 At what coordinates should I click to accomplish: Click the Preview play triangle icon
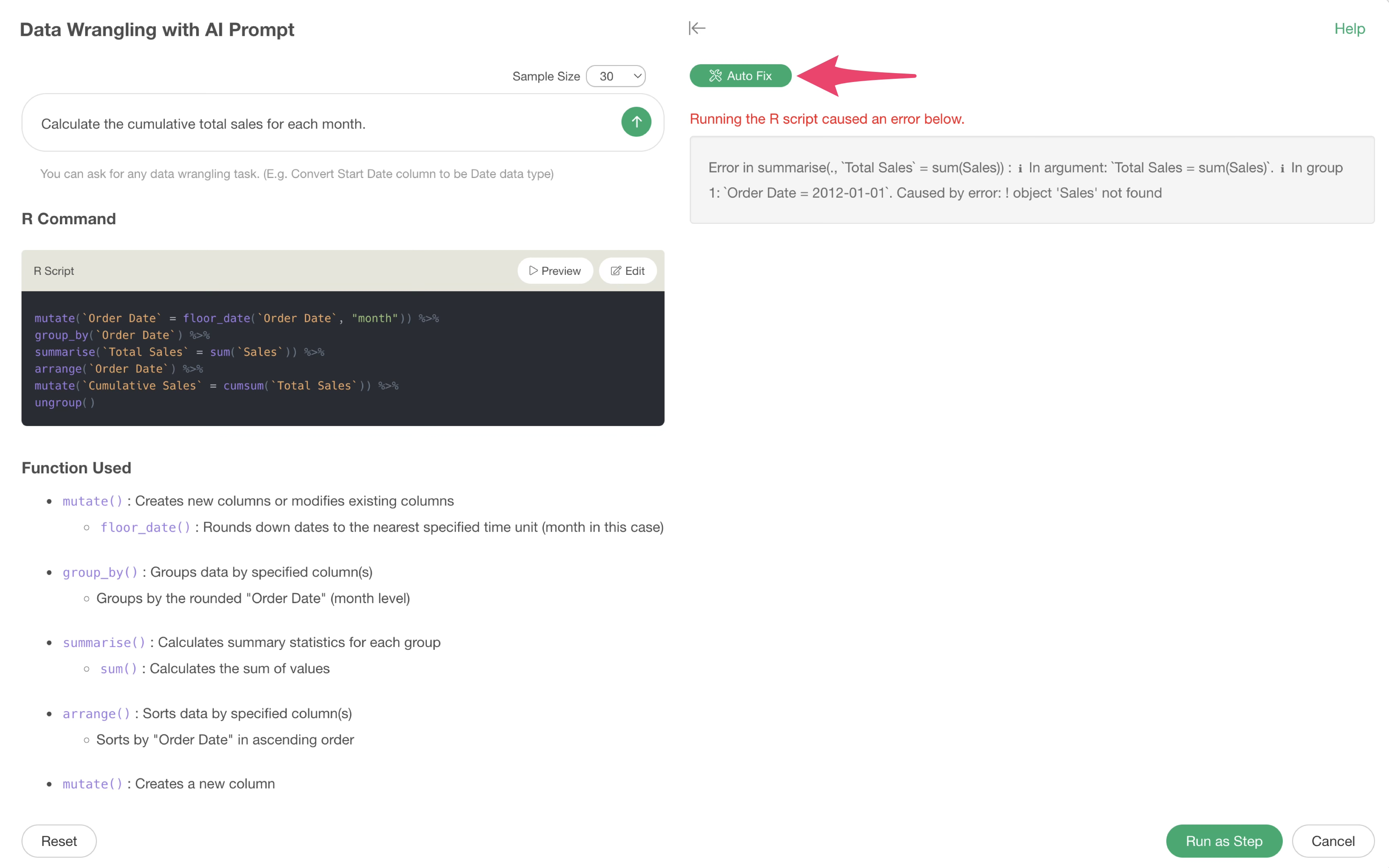[x=533, y=270]
